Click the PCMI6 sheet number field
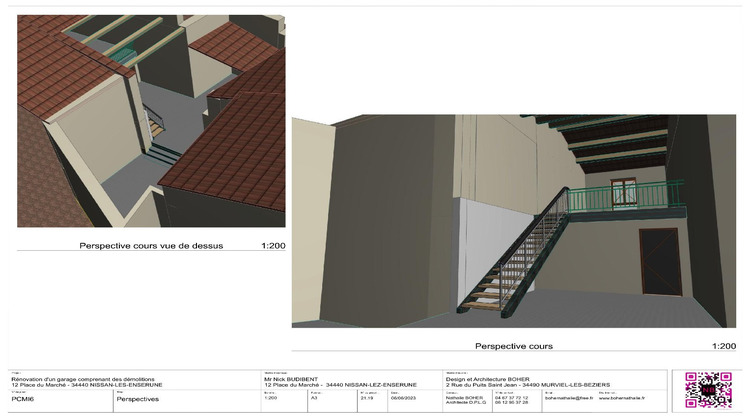750x420 pixels. pos(25,399)
